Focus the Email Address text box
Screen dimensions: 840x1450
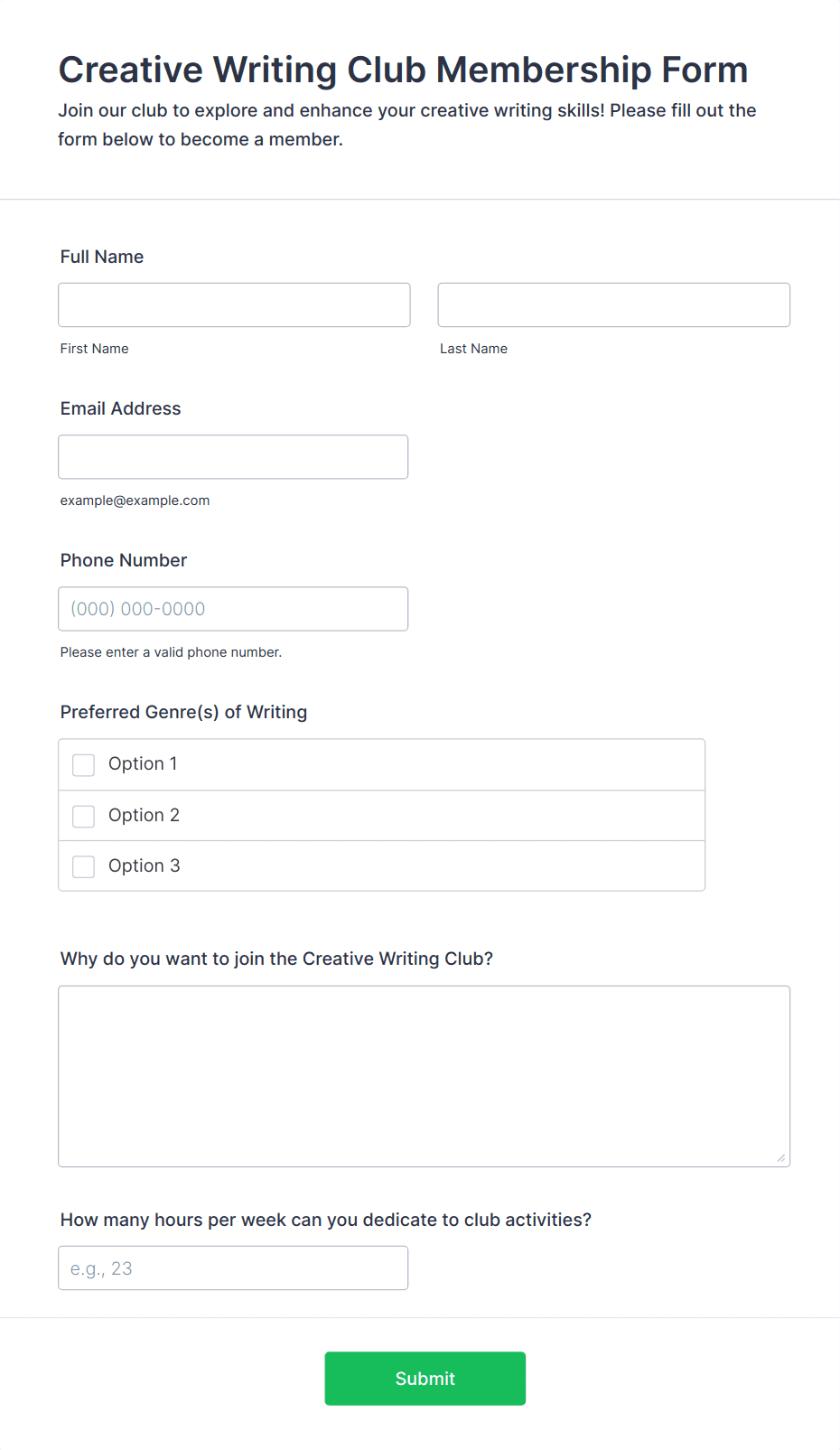(233, 457)
